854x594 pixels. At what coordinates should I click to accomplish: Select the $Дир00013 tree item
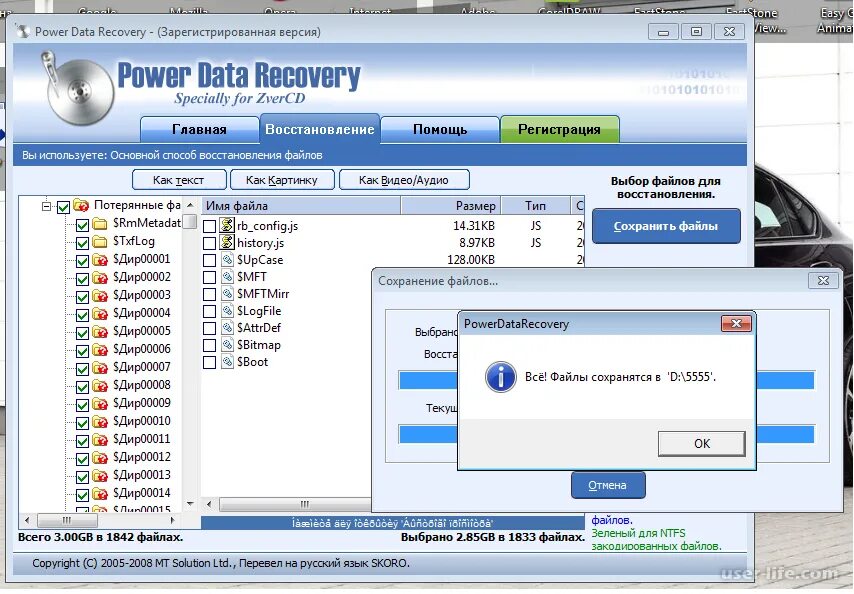142,475
